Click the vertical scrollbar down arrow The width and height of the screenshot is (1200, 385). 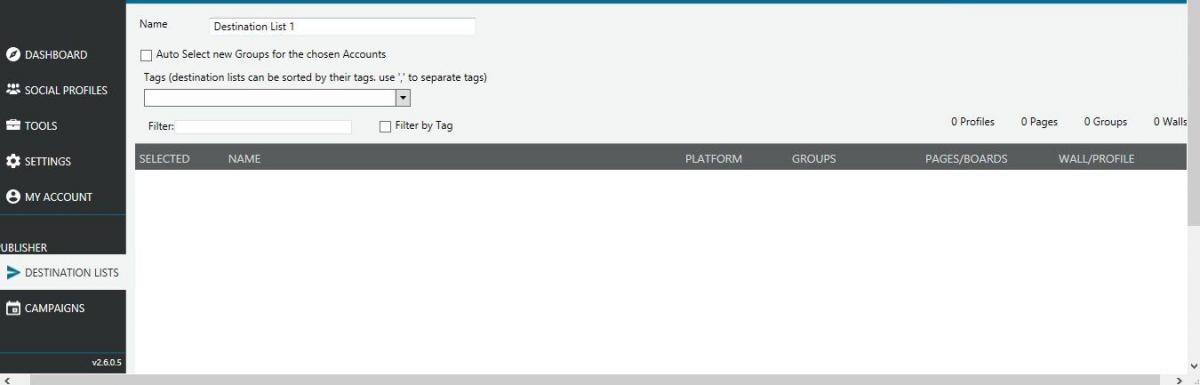(1193, 366)
